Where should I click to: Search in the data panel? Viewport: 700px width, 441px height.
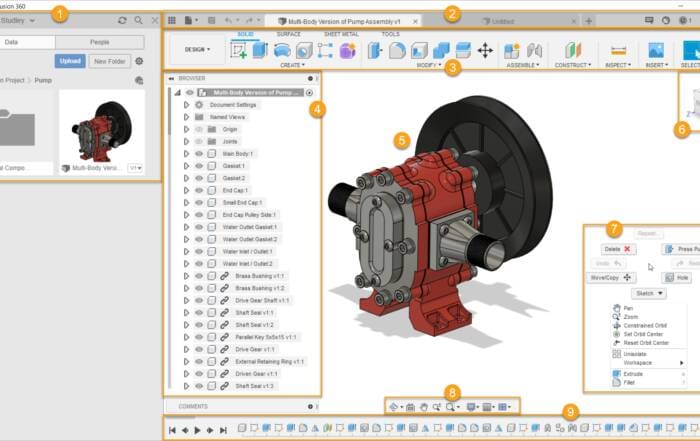(138, 21)
